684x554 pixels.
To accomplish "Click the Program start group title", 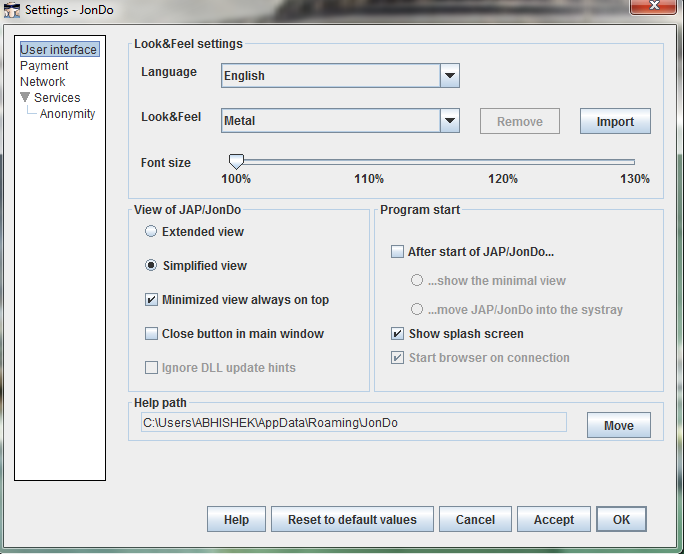I will (420, 210).
